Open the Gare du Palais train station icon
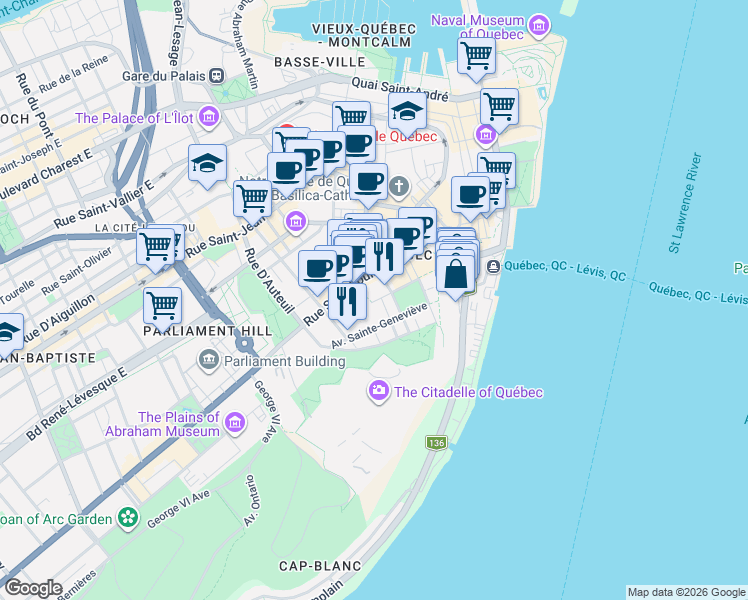Image resolution: width=748 pixels, height=600 pixels. tap(218, 76)
